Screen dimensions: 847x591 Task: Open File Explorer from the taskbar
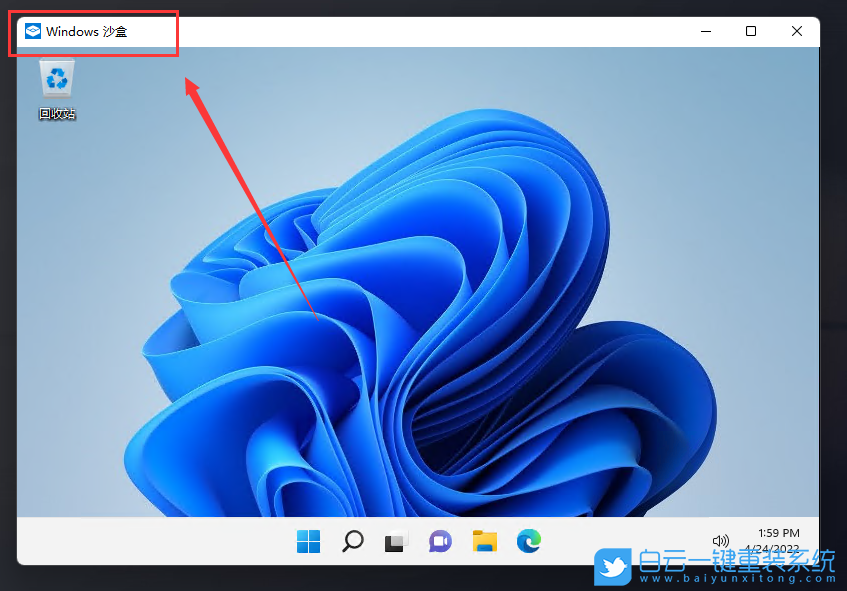tap(484, 540)
